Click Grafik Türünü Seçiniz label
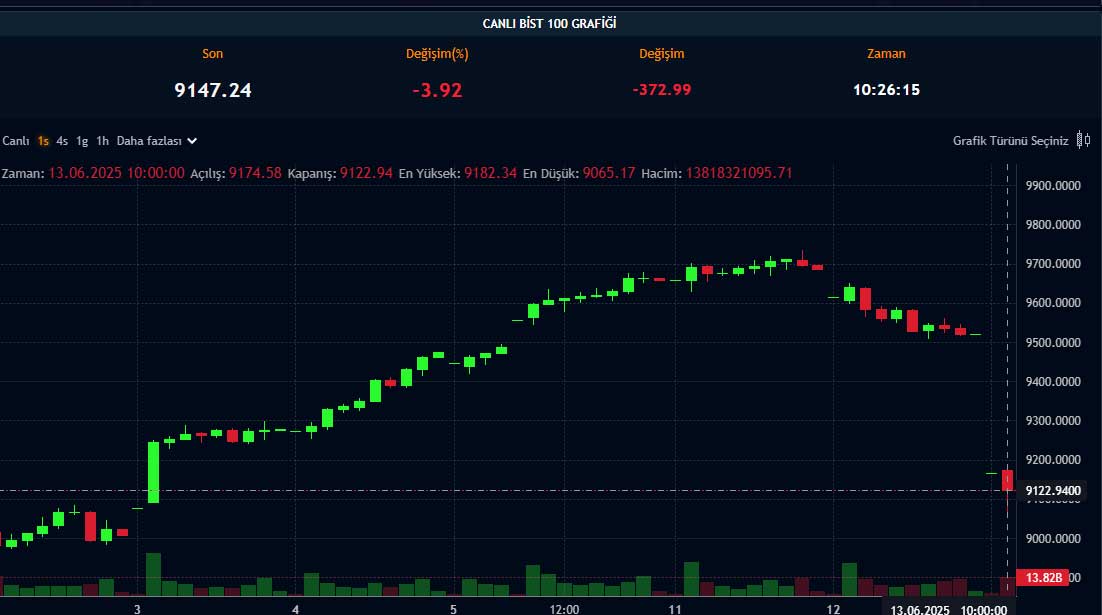This screenshot has height=615, width=1102. (x=1010, y=141)
